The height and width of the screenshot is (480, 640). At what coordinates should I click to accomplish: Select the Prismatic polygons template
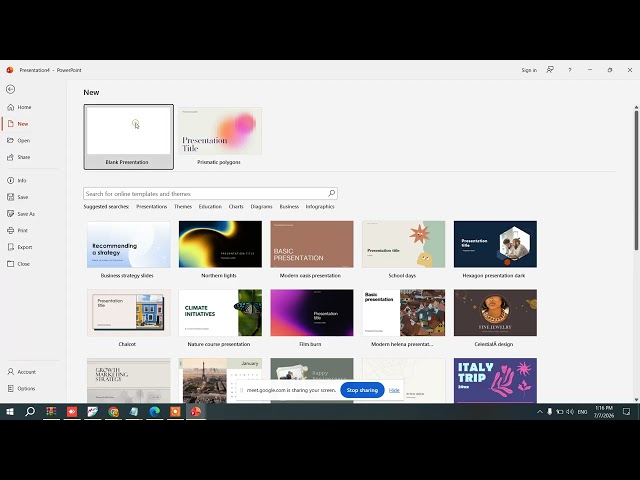pos(220,137)
